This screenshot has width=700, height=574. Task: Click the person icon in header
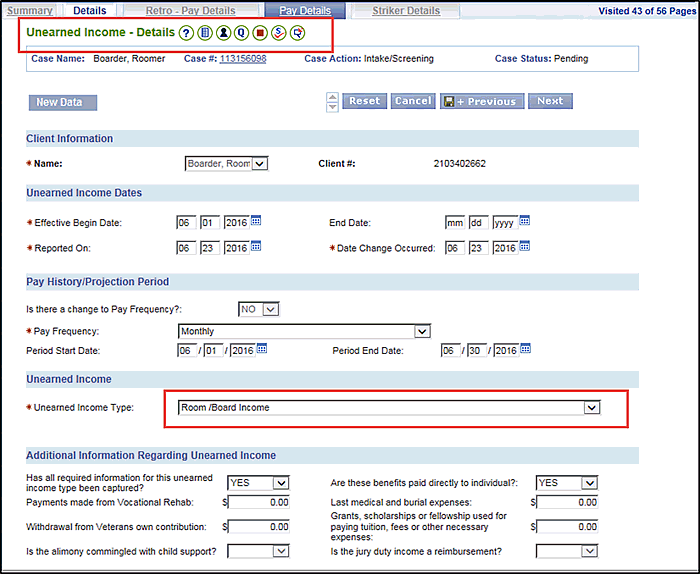click(223, 33)
